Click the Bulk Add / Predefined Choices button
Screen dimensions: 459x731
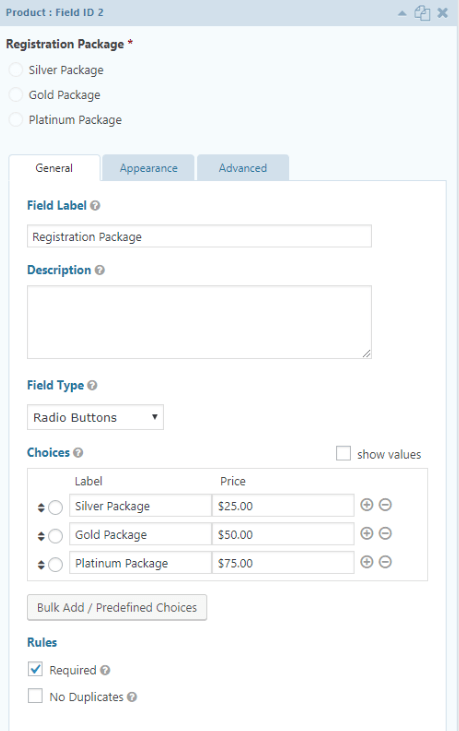coord(117,607)
